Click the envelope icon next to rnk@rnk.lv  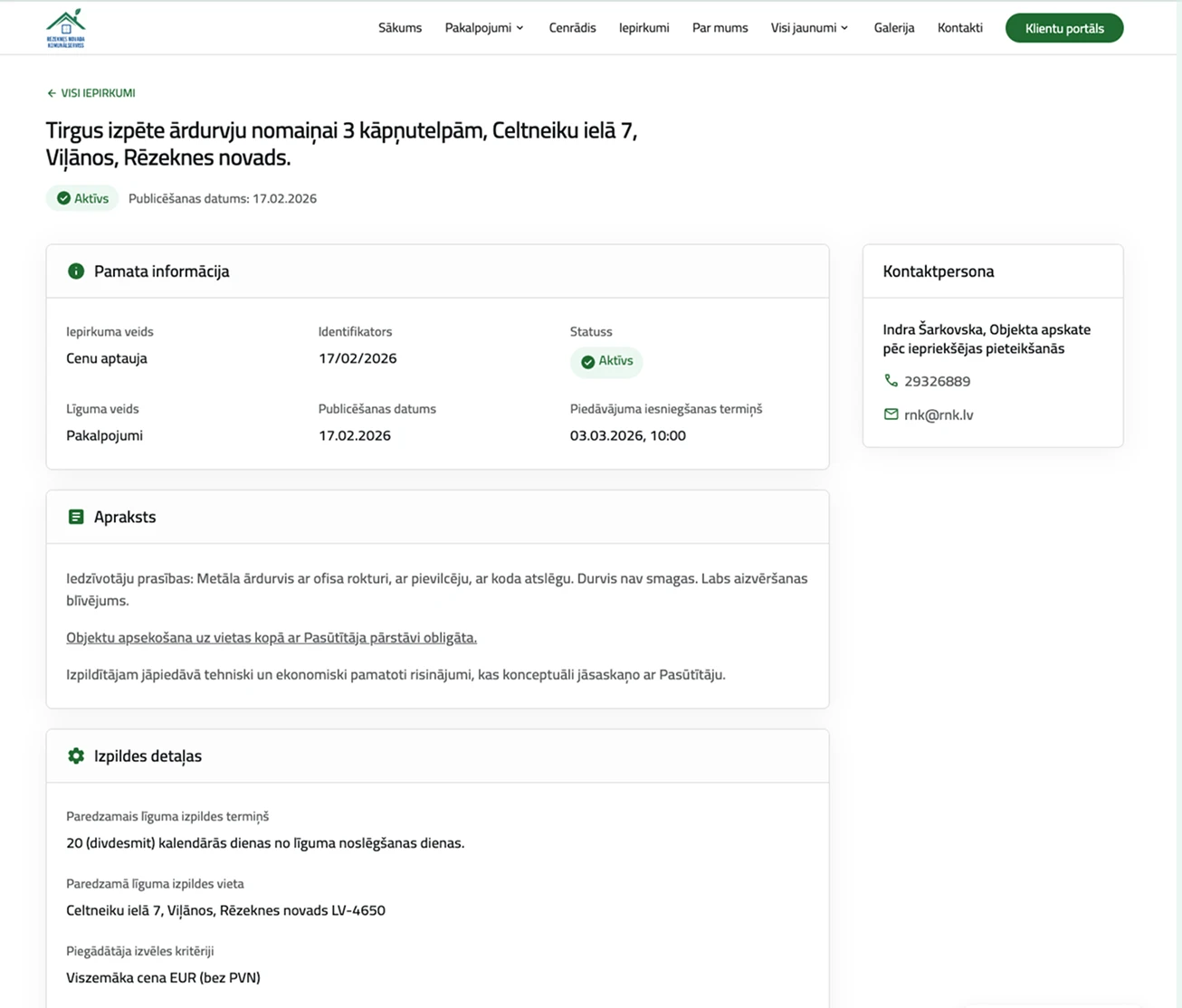point(891,414)
